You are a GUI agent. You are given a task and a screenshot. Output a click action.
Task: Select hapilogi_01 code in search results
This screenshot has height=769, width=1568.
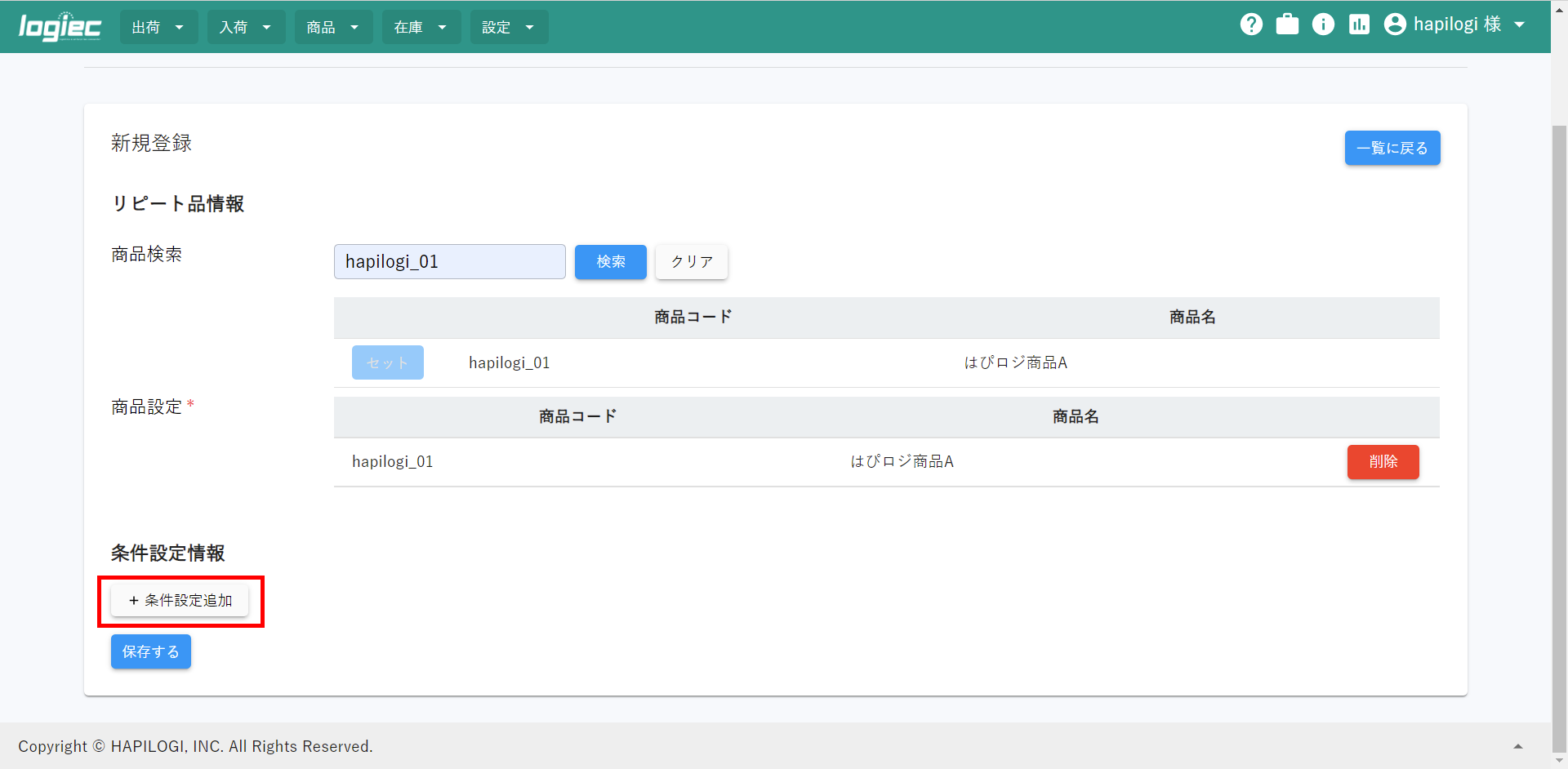510,362
